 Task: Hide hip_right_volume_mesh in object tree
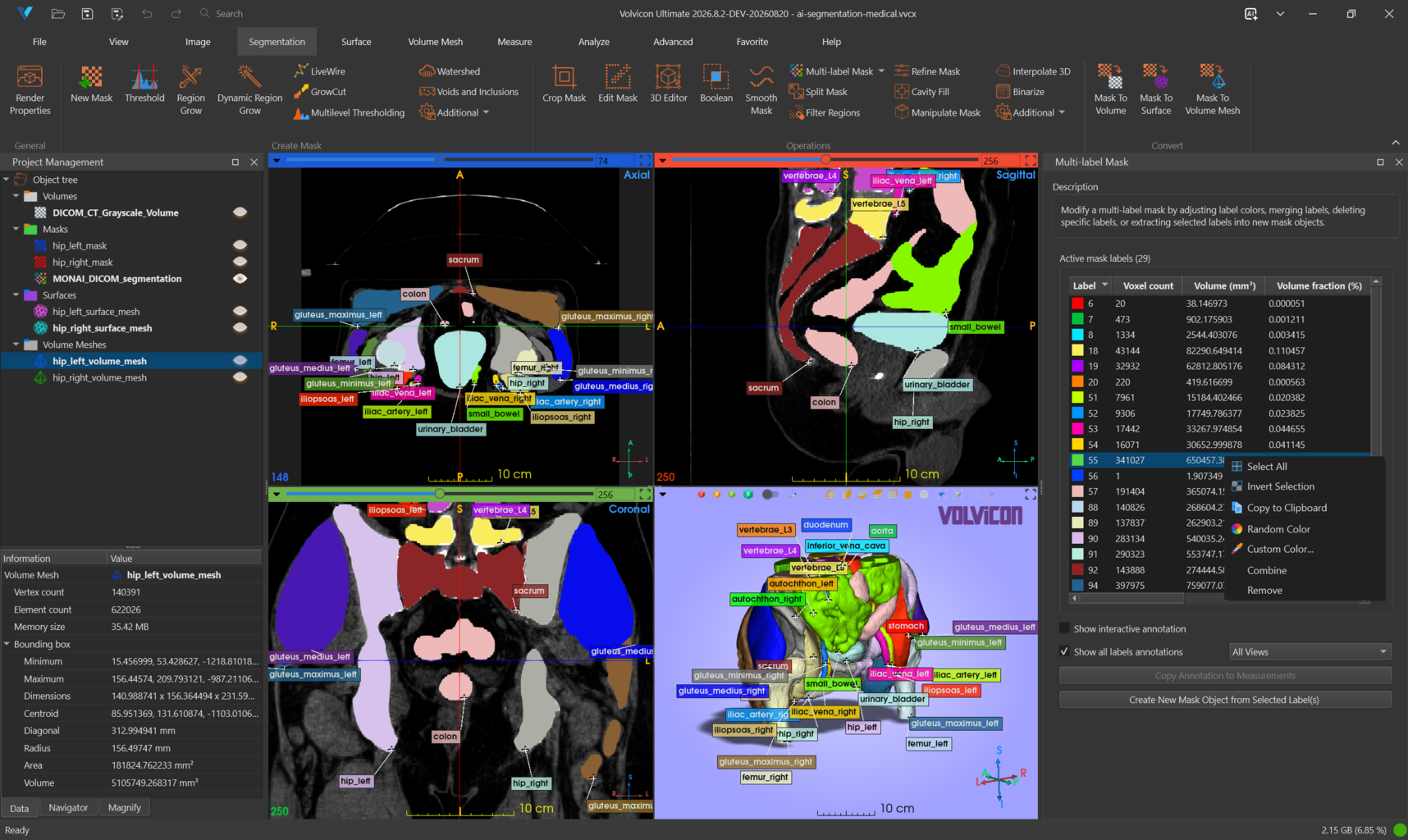coord(240,377)
